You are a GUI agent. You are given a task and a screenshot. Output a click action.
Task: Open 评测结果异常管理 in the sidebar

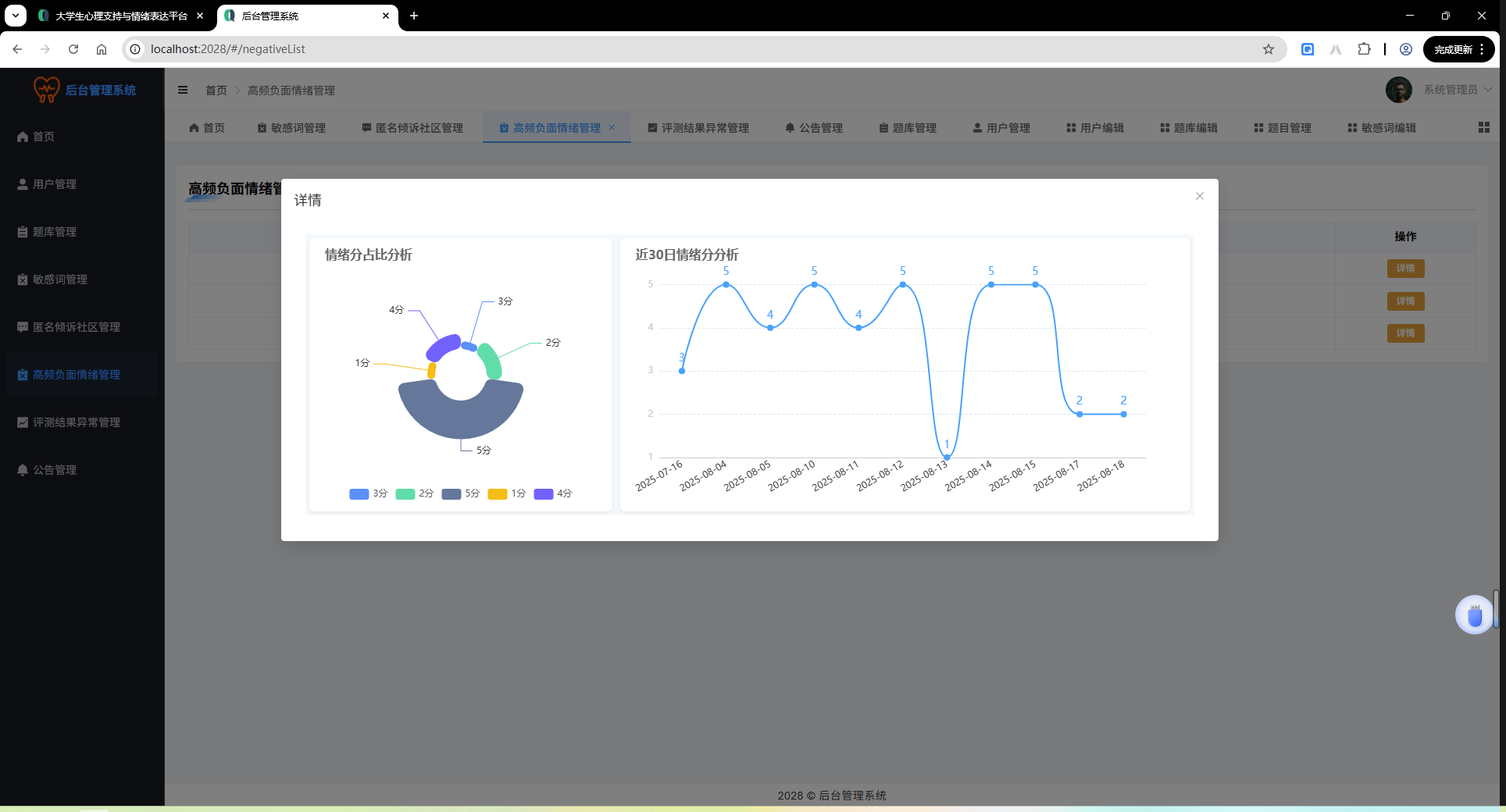click(x=82, y=422)
